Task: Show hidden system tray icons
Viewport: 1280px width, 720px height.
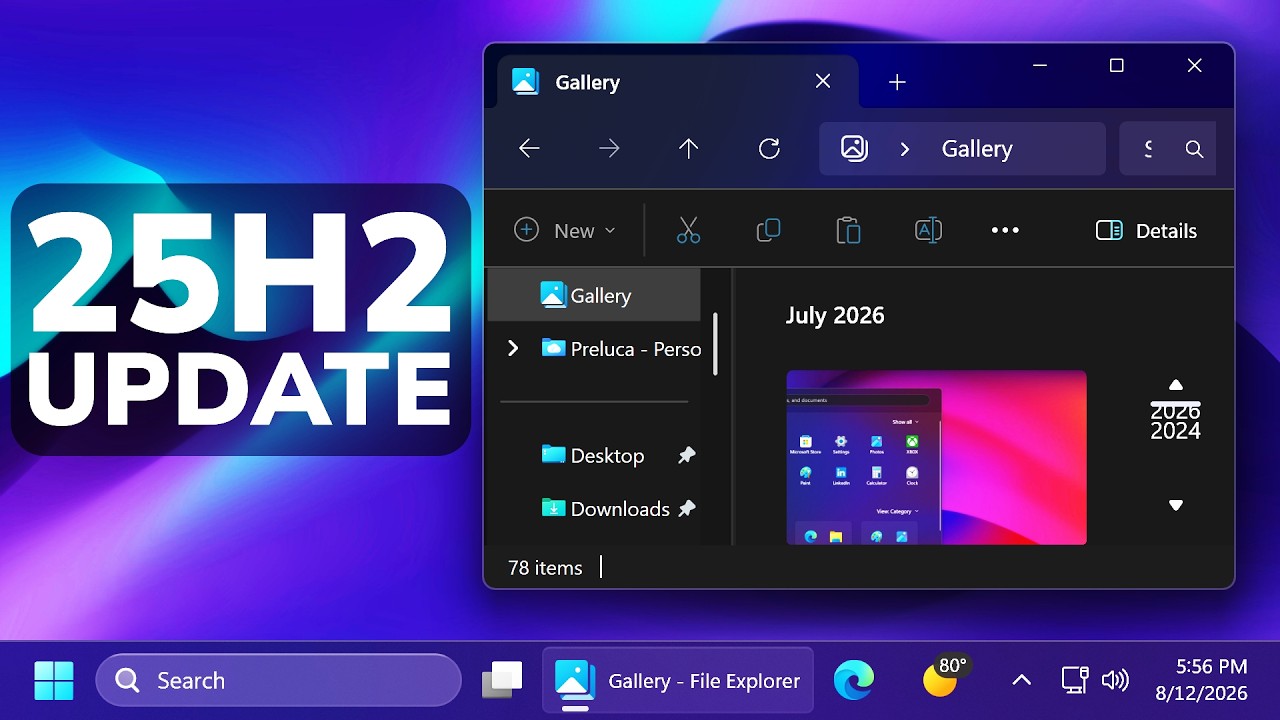Action: click(x=1021, y=680)
